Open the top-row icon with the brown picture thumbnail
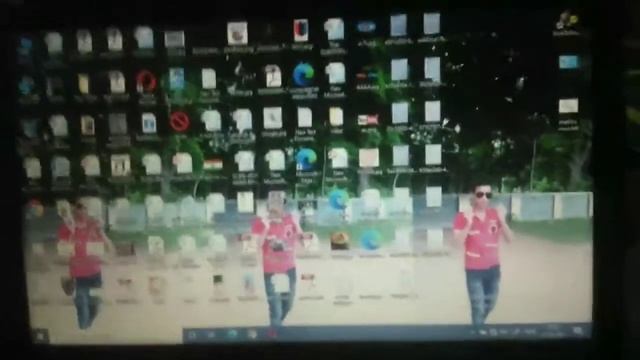Image resolution: width=640 pixels, height=360 pixels. (238, 33)
